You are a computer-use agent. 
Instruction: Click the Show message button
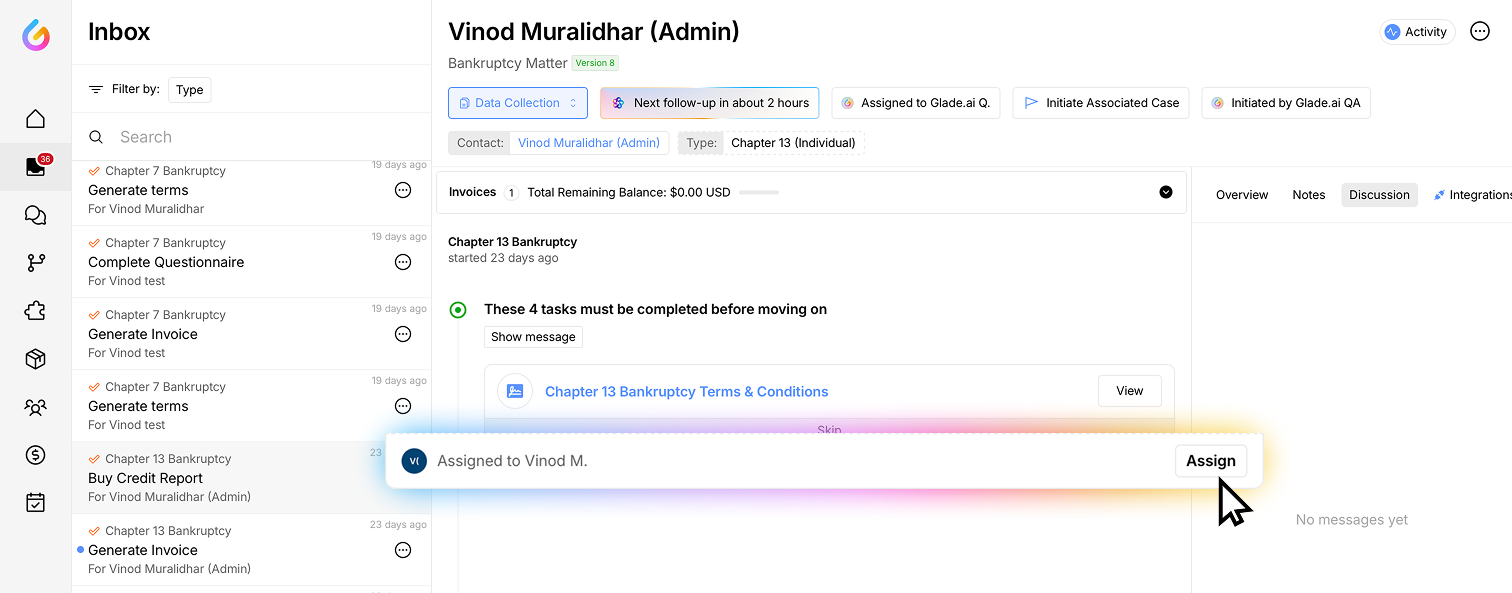533,337
